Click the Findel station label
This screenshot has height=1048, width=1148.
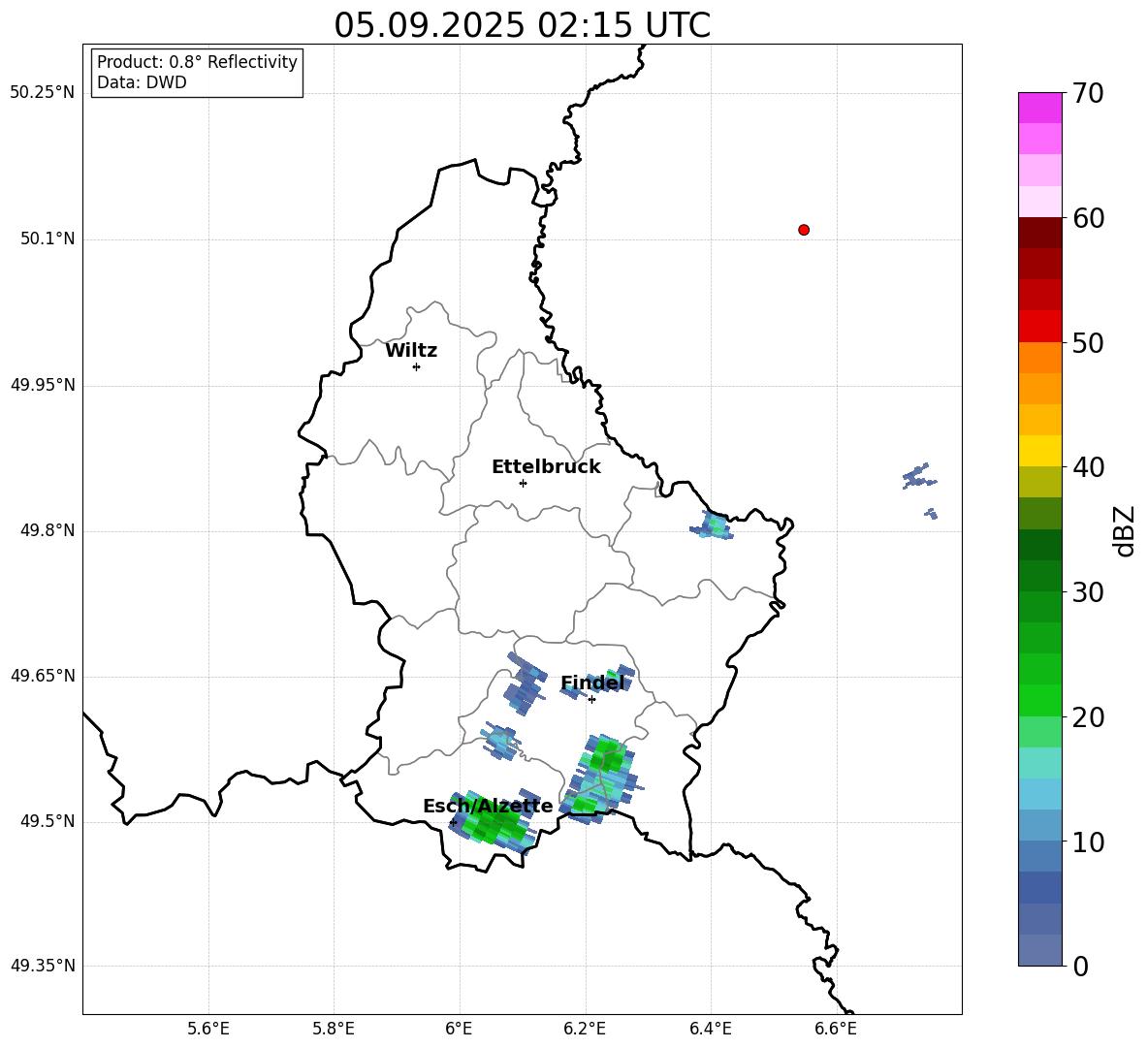592,683
